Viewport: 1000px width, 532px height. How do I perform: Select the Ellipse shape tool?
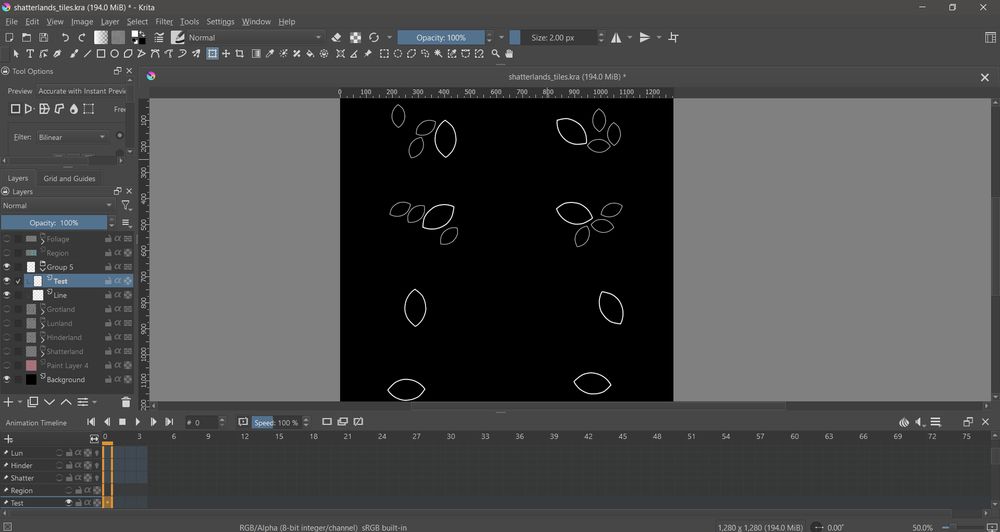click(114, 54)
